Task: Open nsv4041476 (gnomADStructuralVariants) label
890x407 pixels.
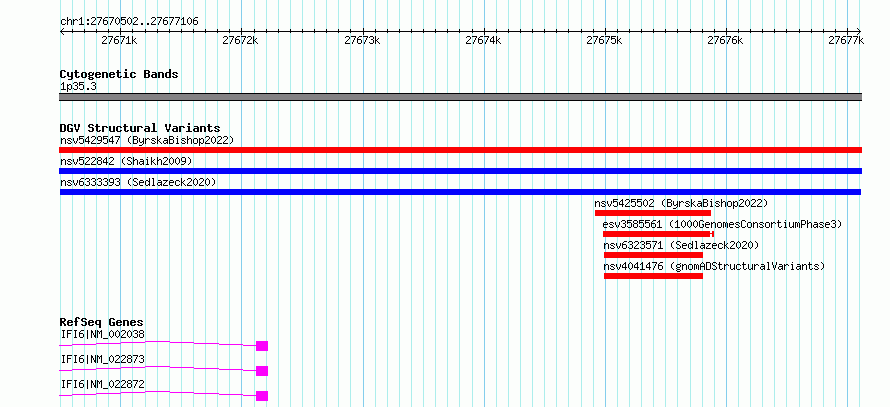Action: [x=714, y=266]
